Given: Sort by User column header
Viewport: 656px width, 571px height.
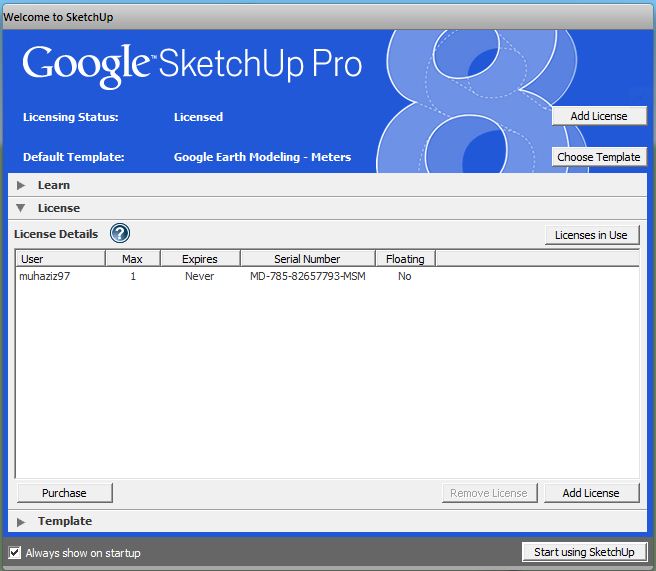Looking at the screenshot, I should (x=61, y=259).
